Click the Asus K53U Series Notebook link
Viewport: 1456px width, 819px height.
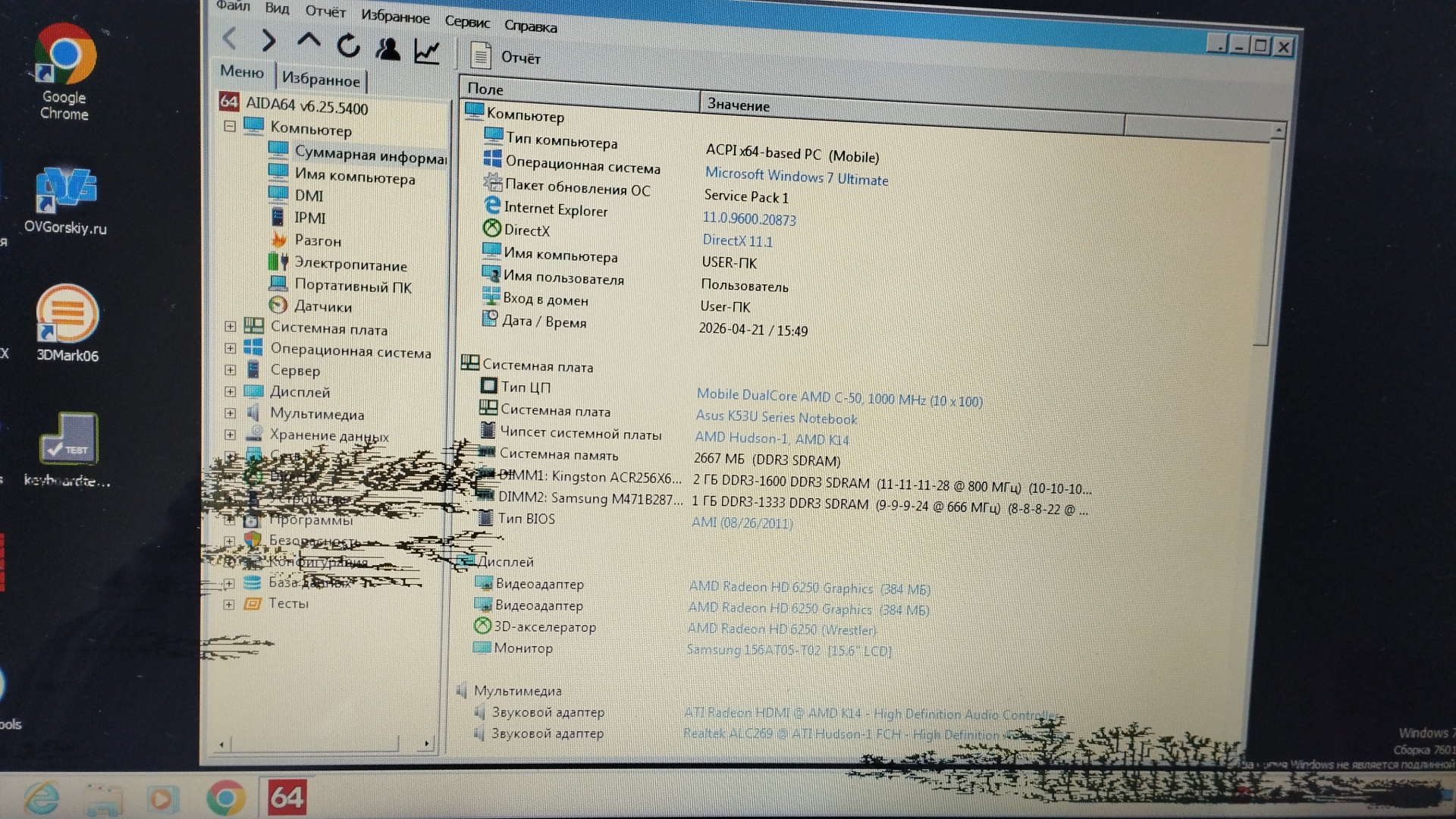(x=776, y=417)
